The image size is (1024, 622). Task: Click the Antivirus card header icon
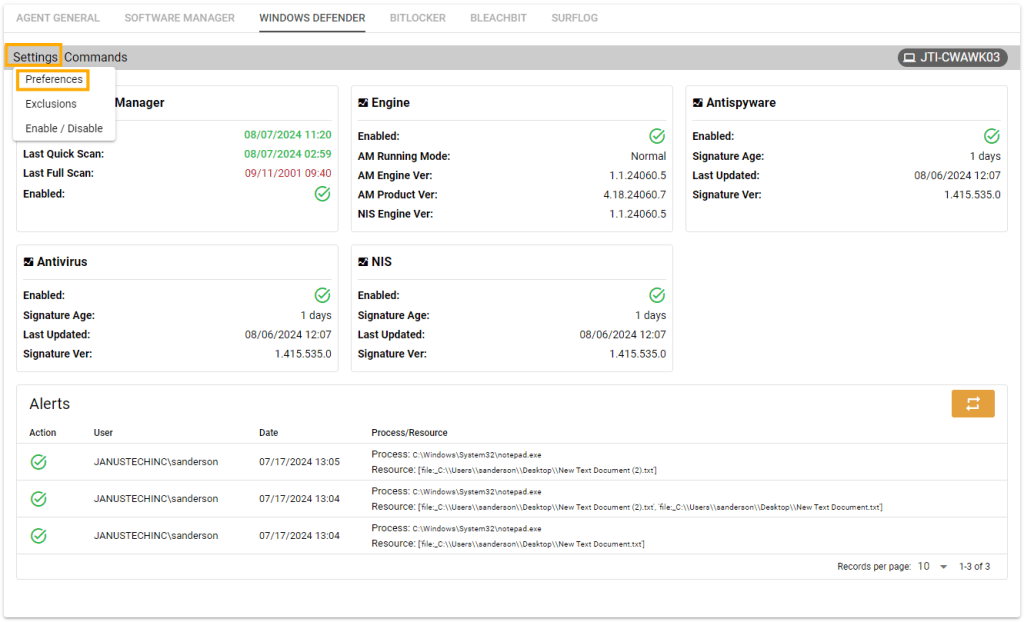click(x=28, y=261)
